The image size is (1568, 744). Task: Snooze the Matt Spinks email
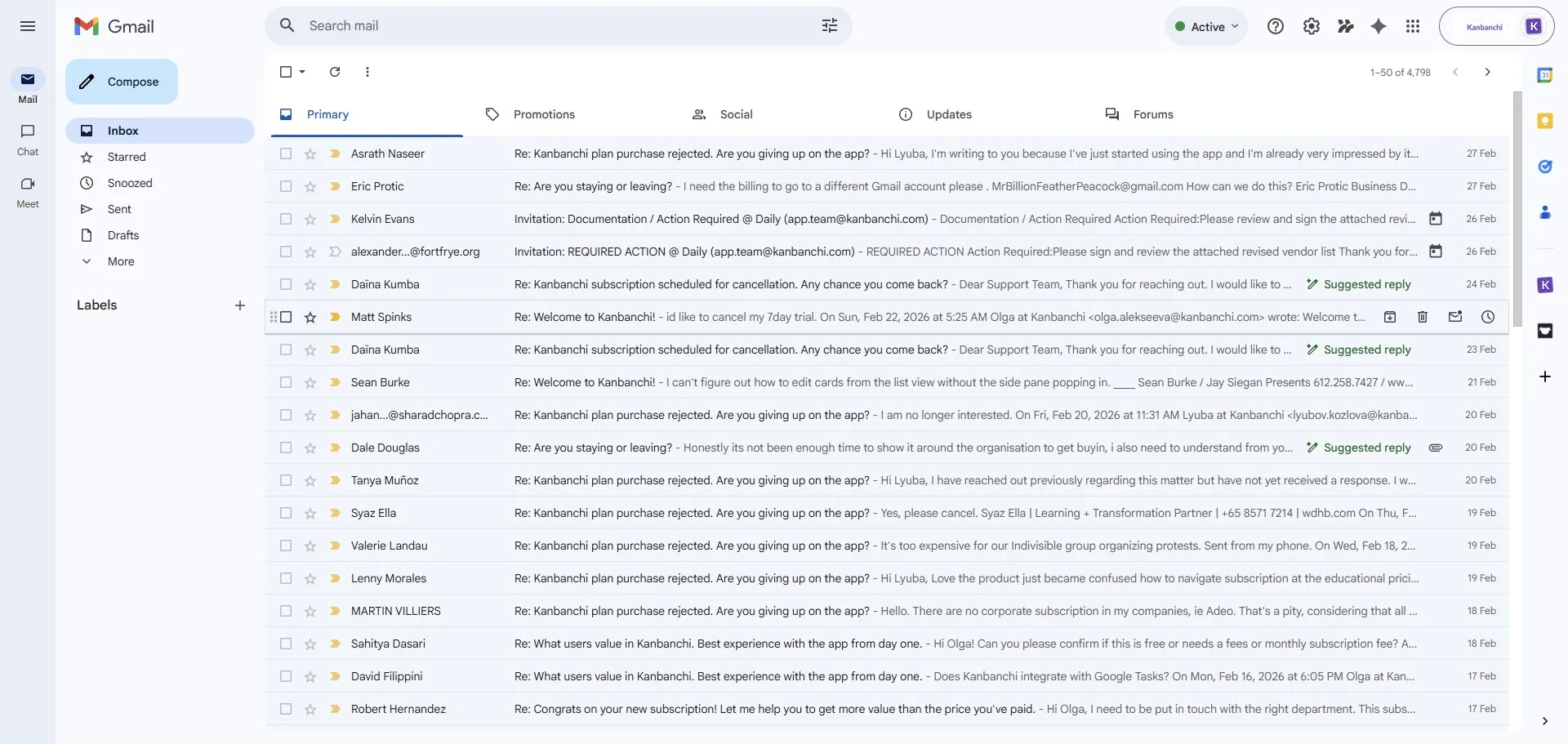1488,317
